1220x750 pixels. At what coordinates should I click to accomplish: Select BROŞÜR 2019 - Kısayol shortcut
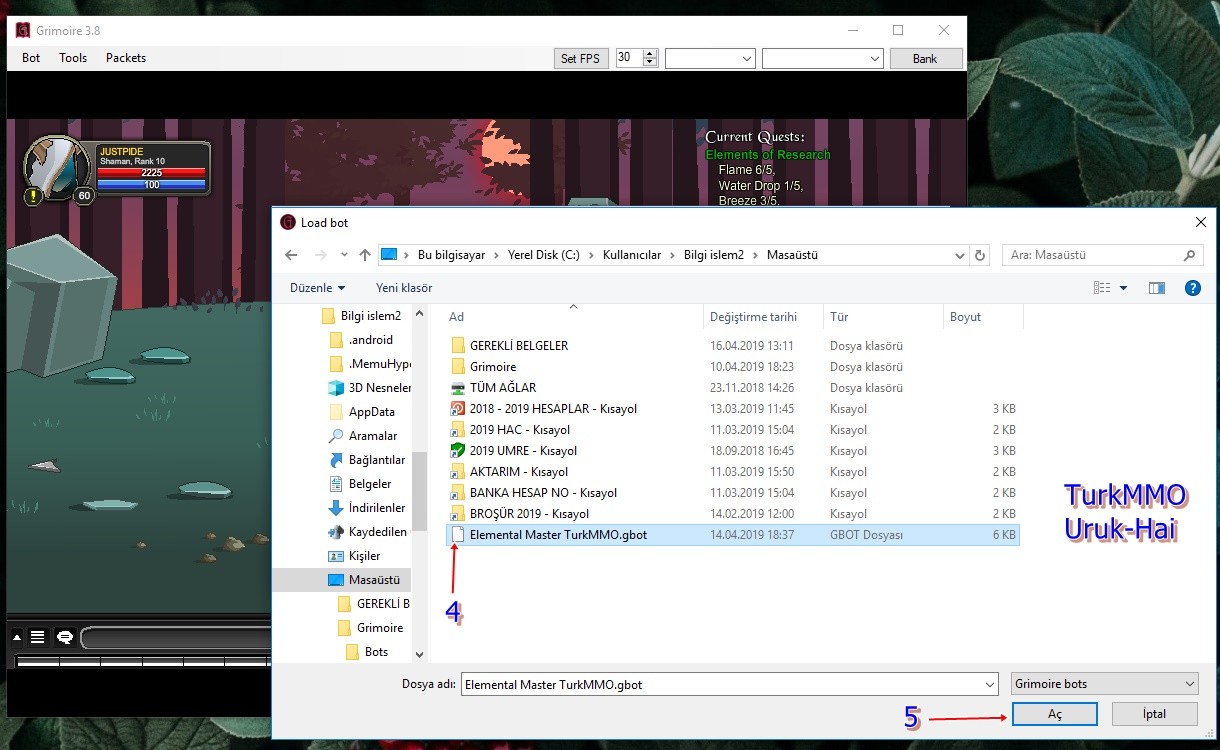pos(732,514)
